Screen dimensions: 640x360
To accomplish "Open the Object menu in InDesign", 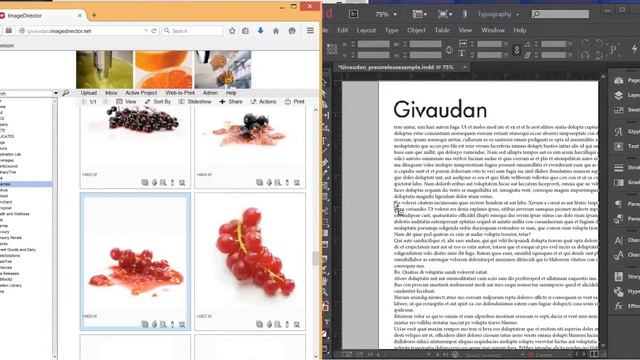I will click(416, 30).
